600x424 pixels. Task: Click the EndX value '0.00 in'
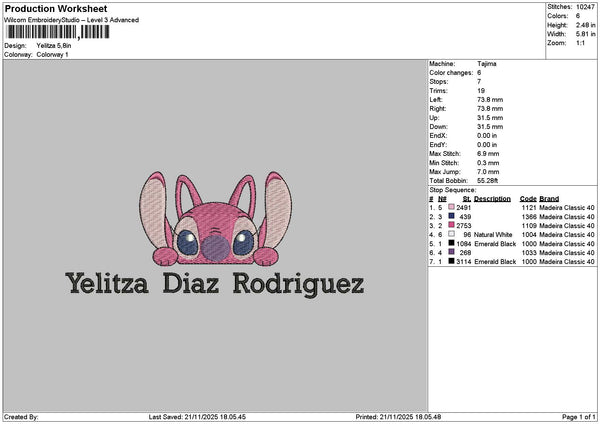pyautogui.click(x=487, y=136)
